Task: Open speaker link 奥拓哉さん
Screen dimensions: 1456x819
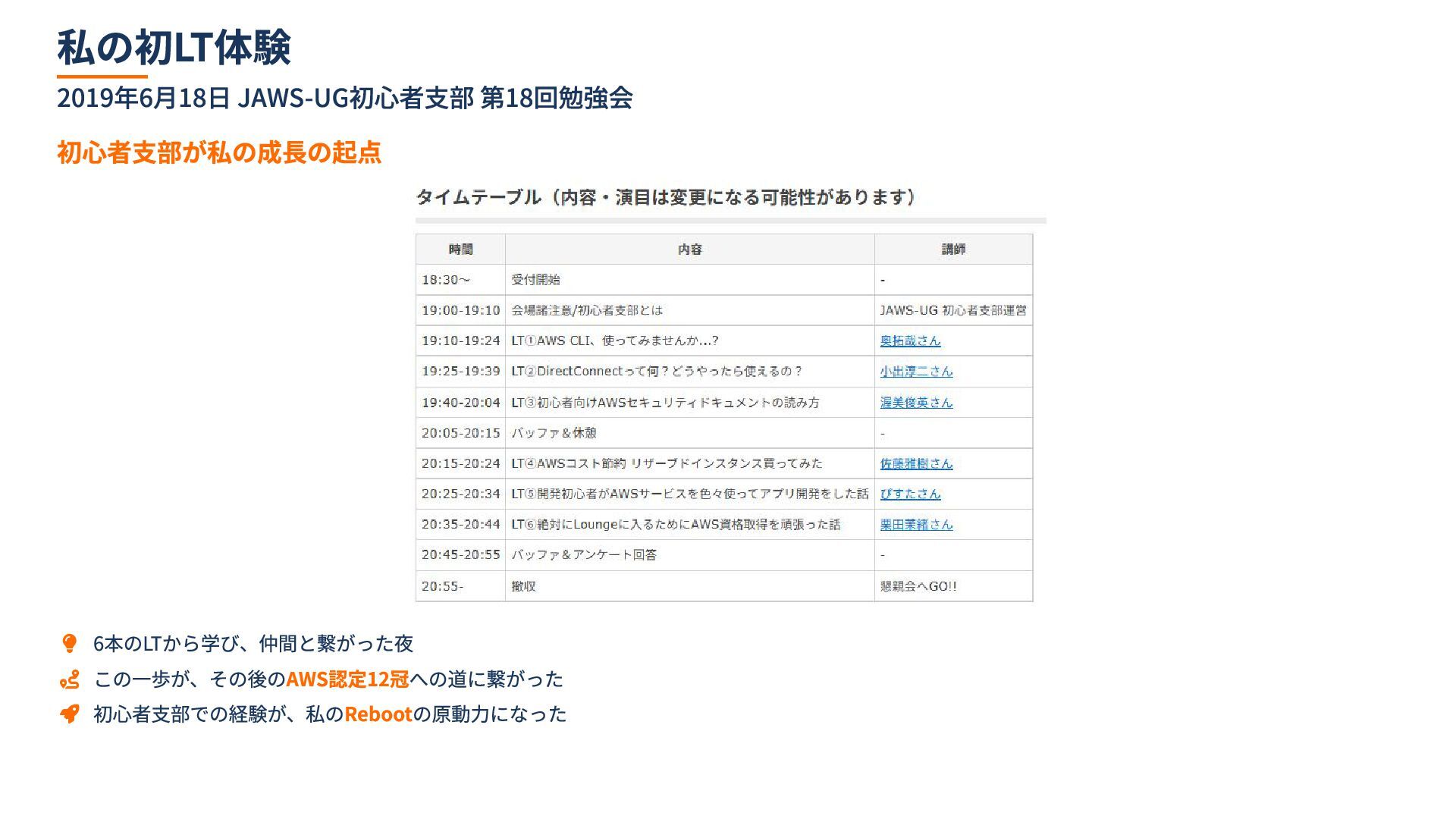Action: (x=910, y=341)
